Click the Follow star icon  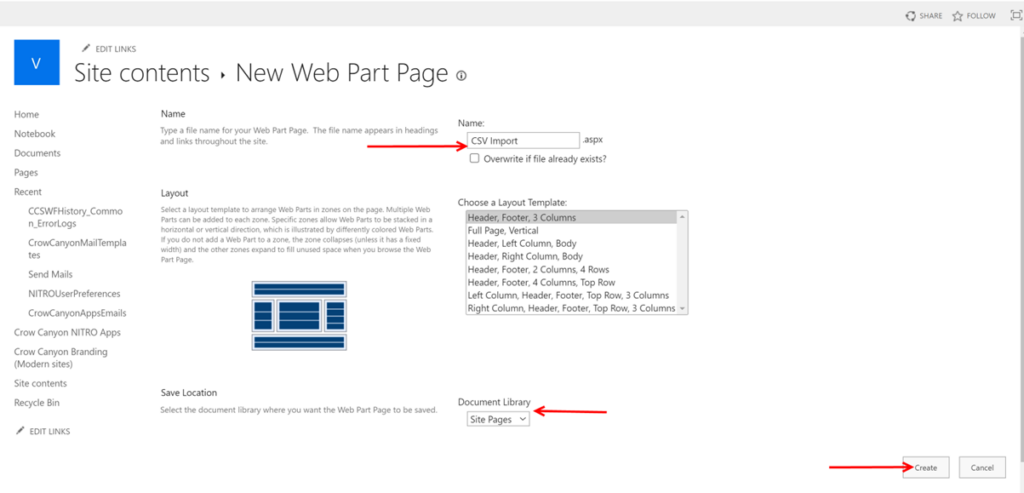pyautogui.click(x=957, y=16)
